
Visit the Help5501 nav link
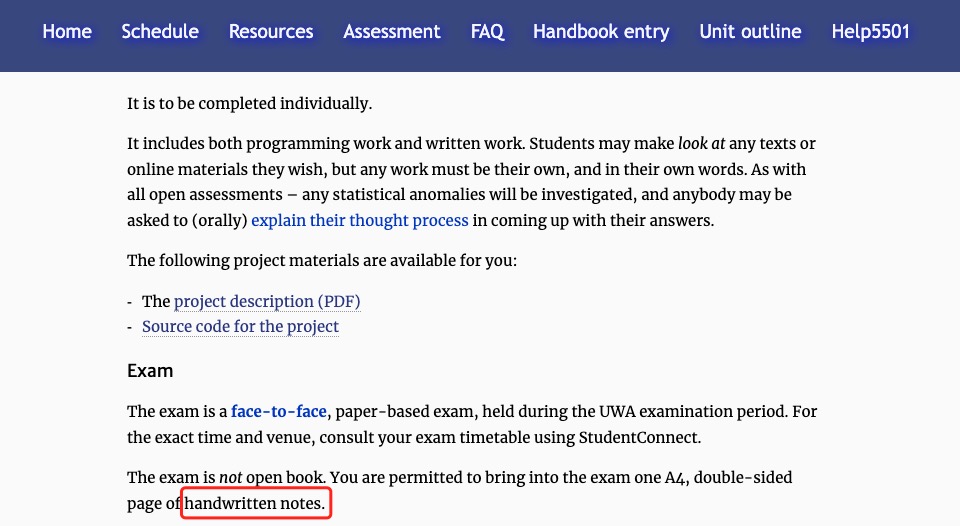[871, 32]
